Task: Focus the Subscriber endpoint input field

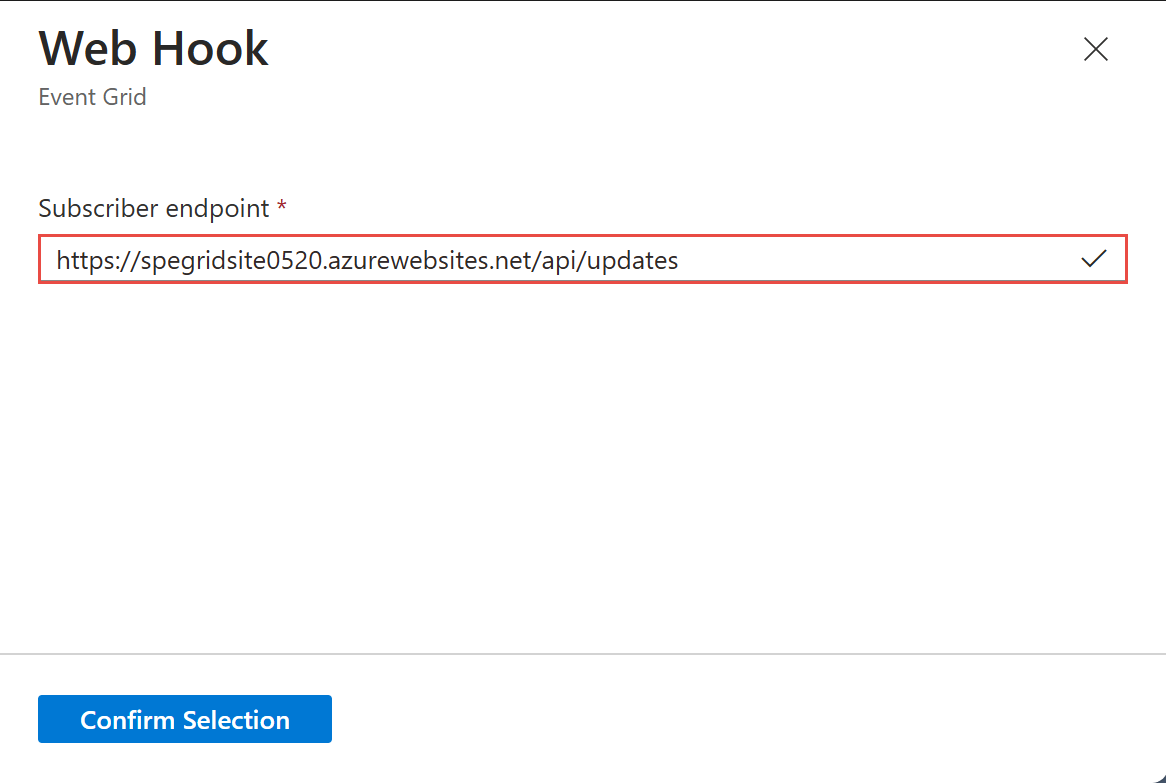Action: [560, 260]
